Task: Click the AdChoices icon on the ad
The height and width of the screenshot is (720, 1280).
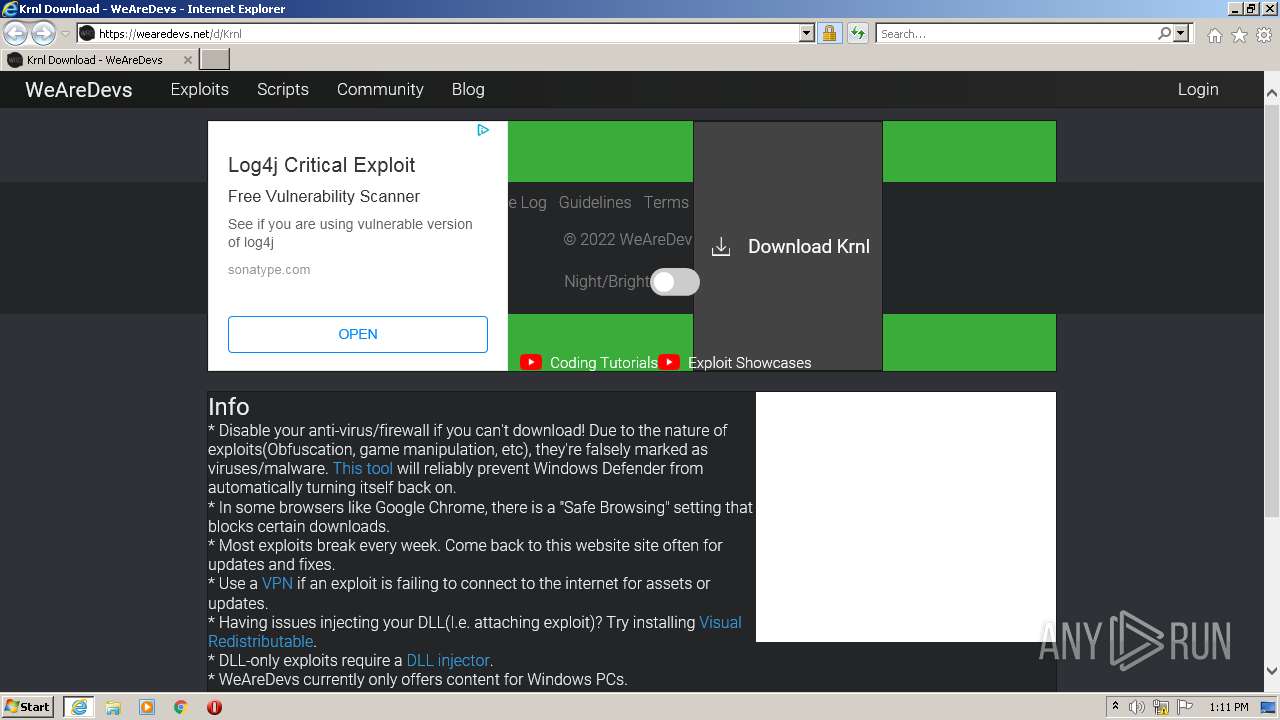Action: [x=483, y=130]
